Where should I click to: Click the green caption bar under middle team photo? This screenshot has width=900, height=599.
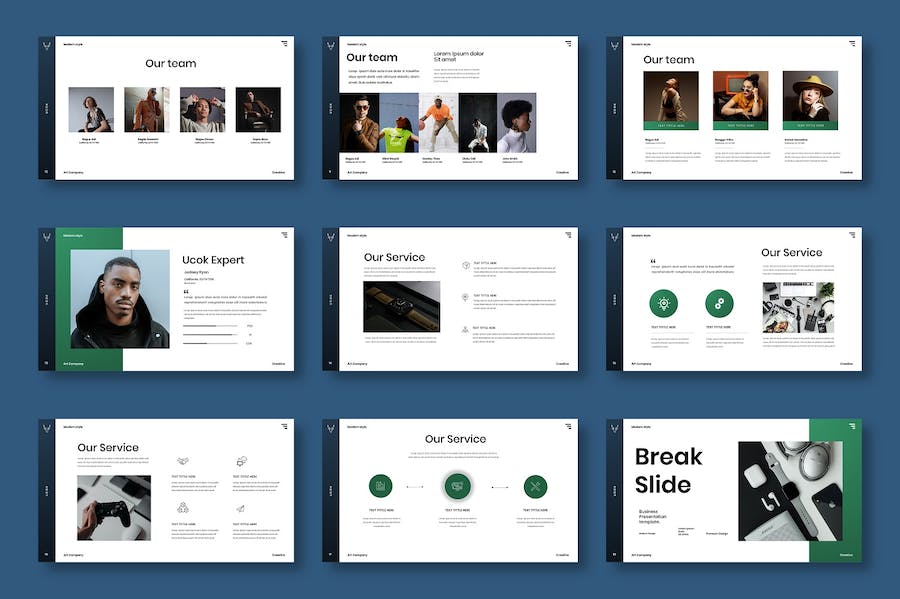click(740, 126)
